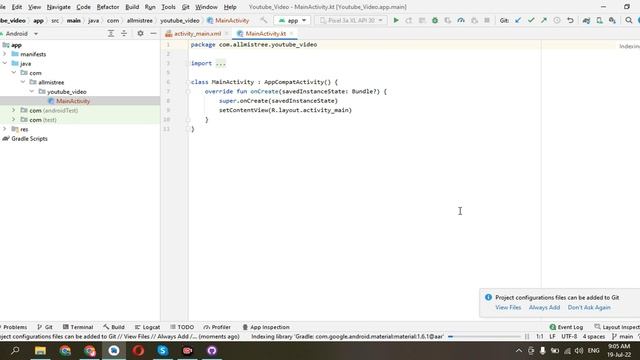Click View Files in the Git notification
Screen dimensions: 640x360
508,307
